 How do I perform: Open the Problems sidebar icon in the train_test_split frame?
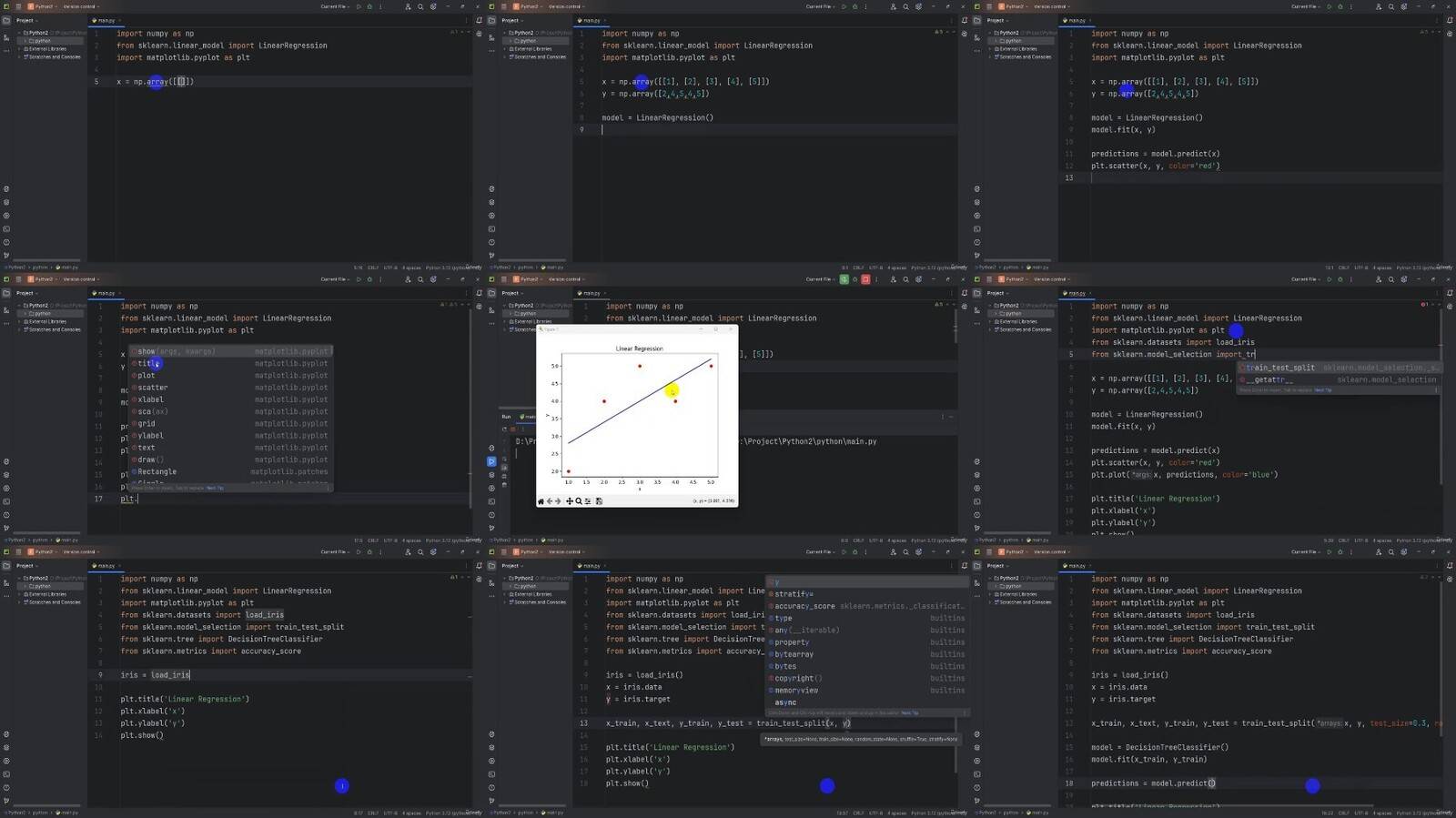click(977, 515)
